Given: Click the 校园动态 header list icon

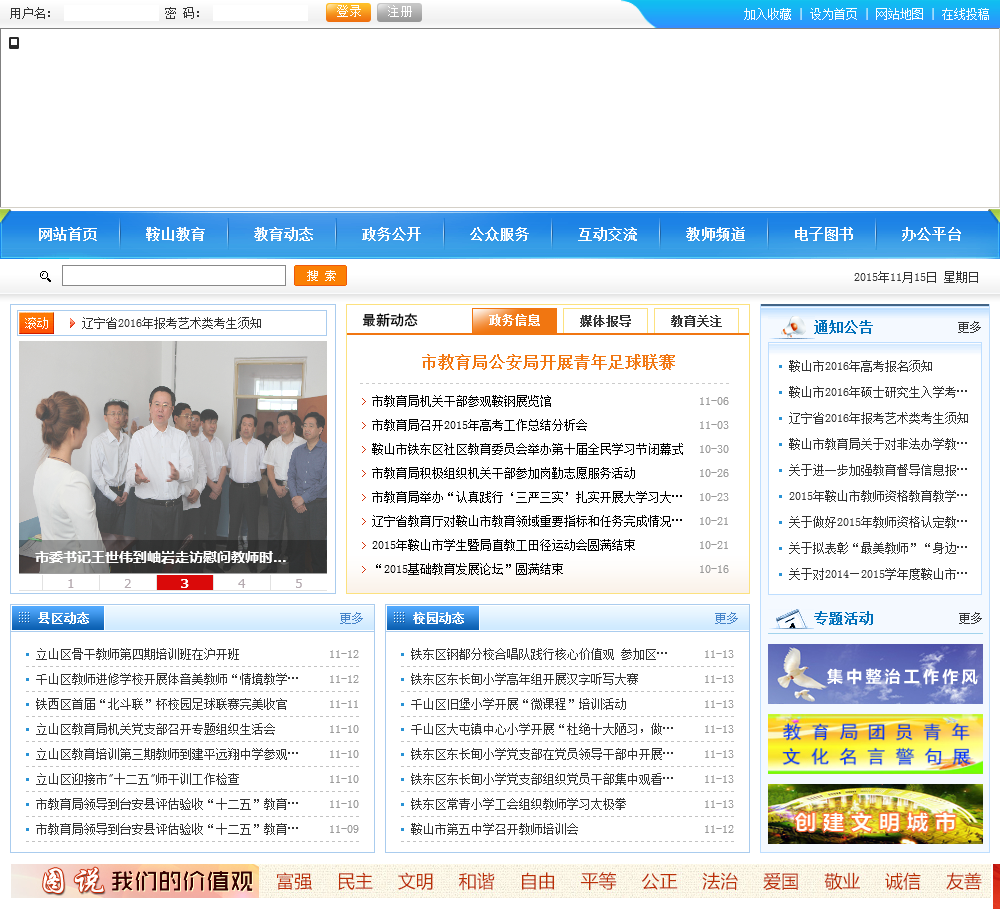Looking at the screenshot, I should tap(399, 618).
